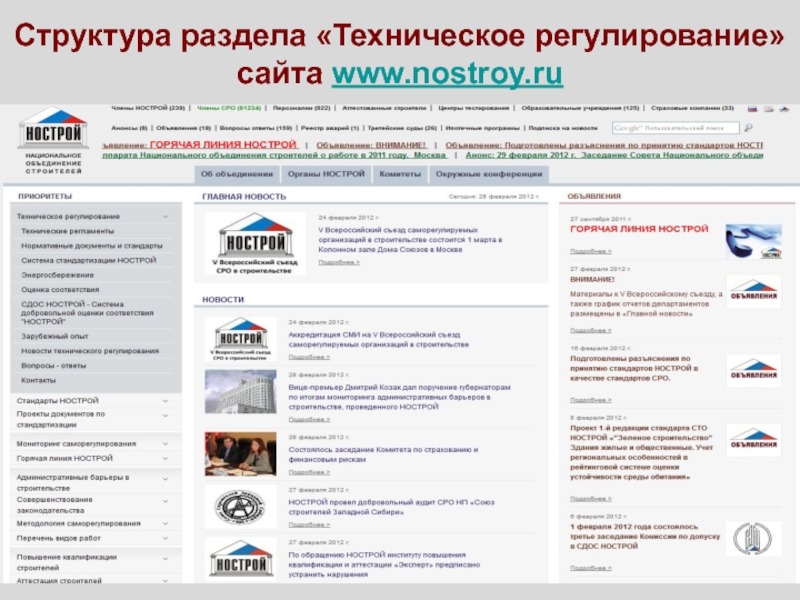The height and width of the screenshot is (600, 800).
Task: Open Центры тестирования top link
Action: click(473, 108)
